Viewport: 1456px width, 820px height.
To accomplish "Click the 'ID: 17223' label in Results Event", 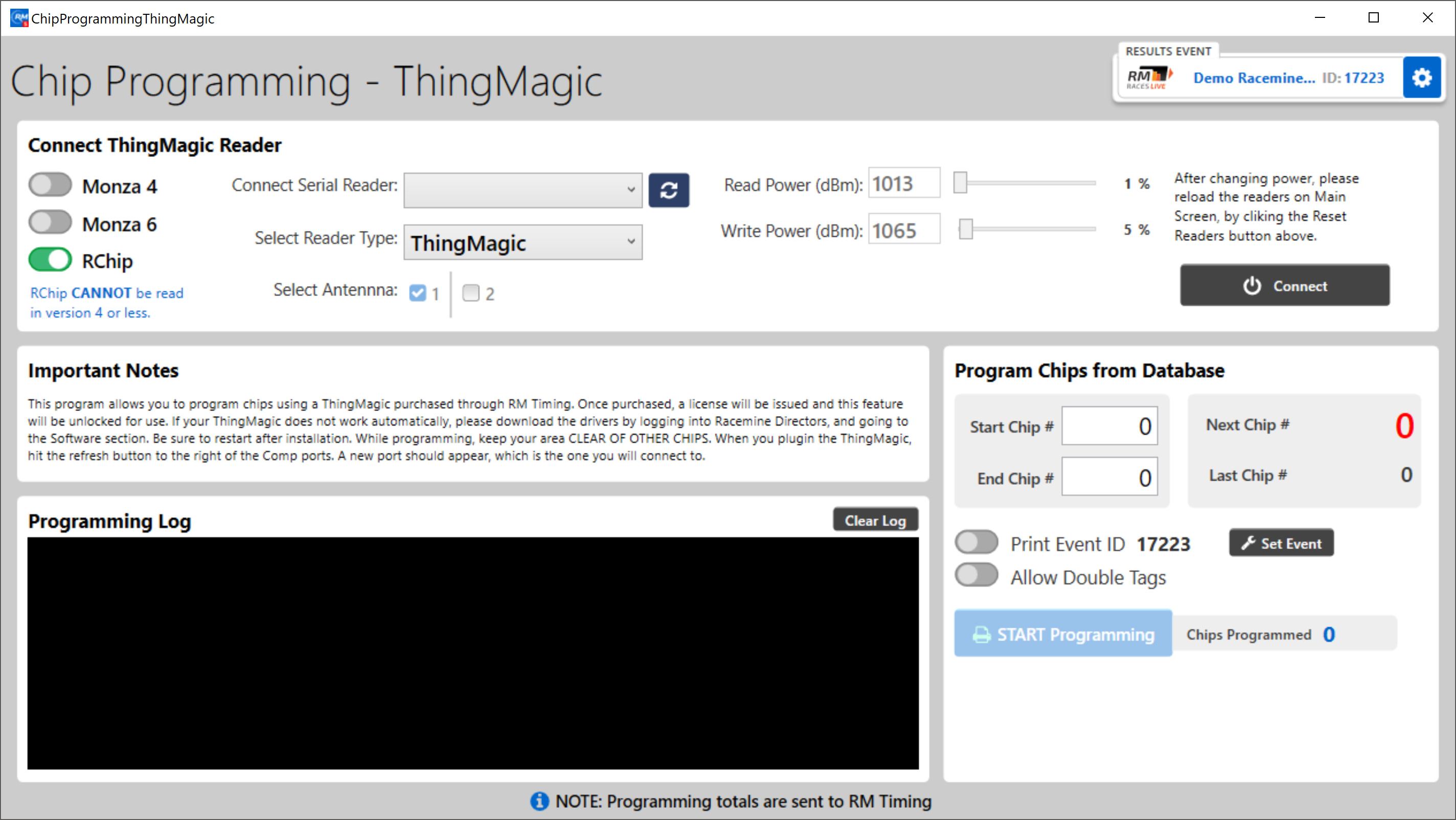I will pyautogui.click(x=1353, y=78).
